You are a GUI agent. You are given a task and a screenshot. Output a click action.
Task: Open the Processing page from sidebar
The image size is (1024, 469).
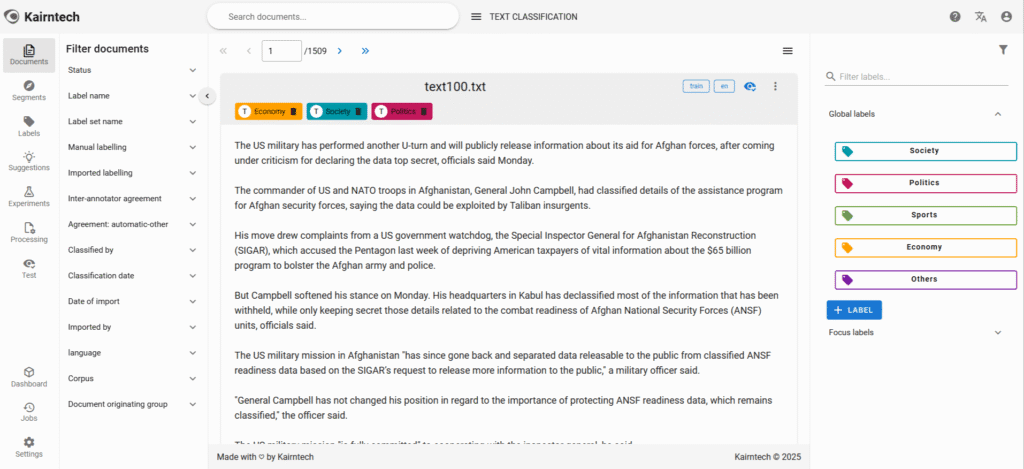29,232
